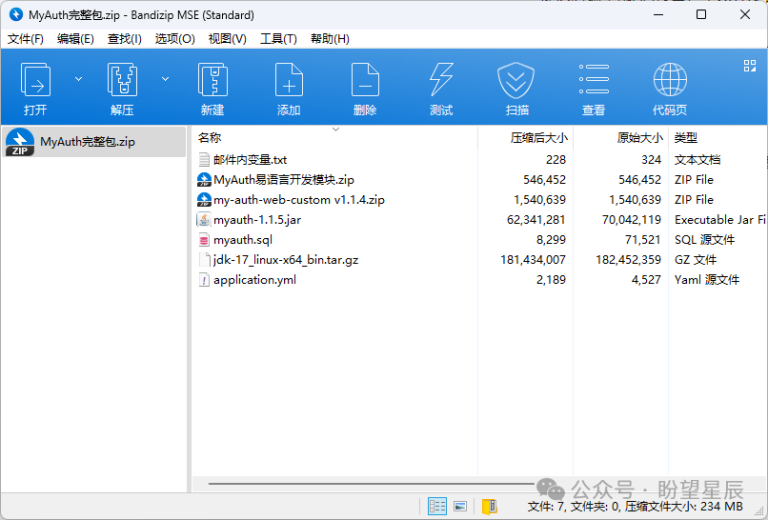Click the text file icon of 邮件内变量.txt
Screen dimensions: 768x520
click(204, 160)
